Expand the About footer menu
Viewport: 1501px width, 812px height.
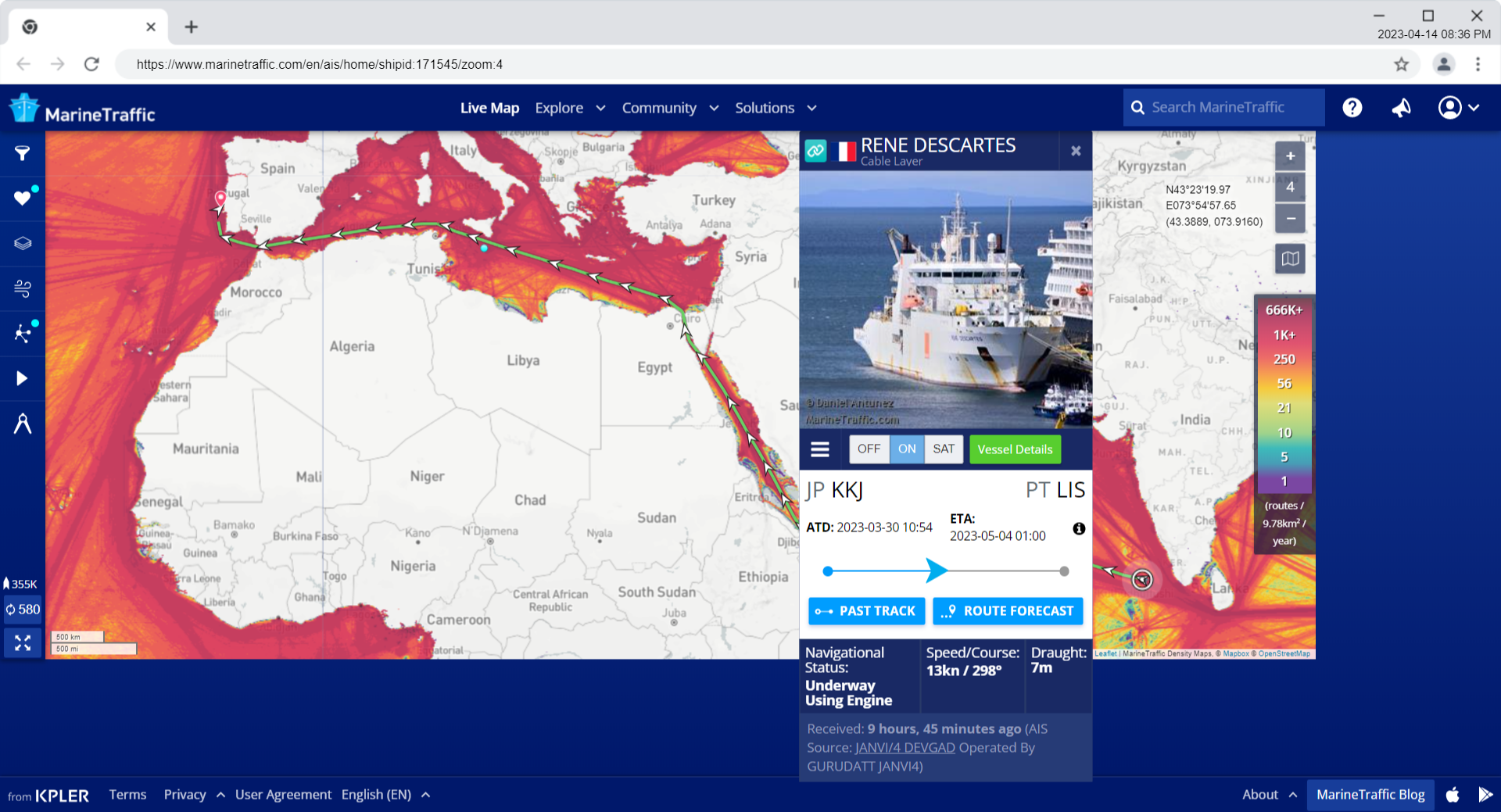point(1270,795)
